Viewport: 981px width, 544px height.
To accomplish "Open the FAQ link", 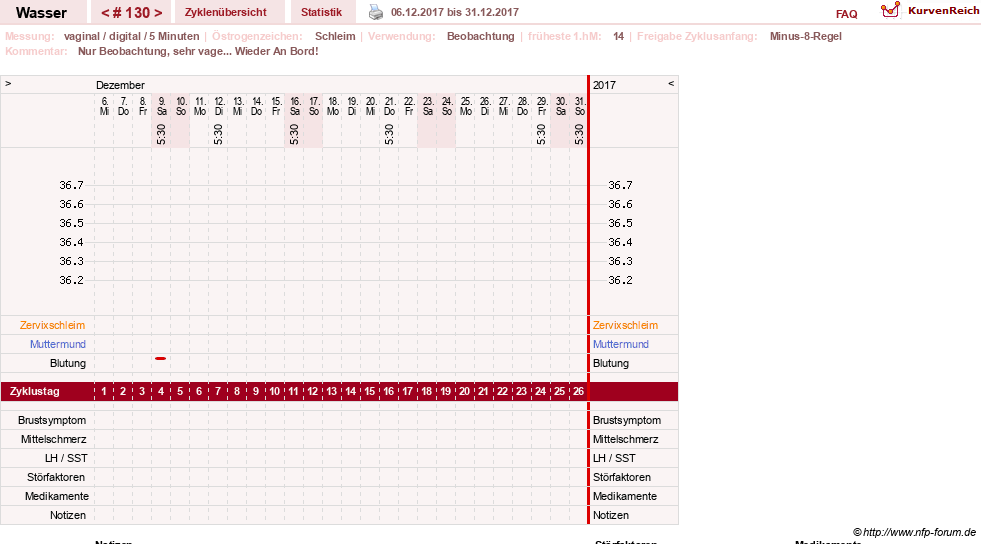I will [846, 14].
